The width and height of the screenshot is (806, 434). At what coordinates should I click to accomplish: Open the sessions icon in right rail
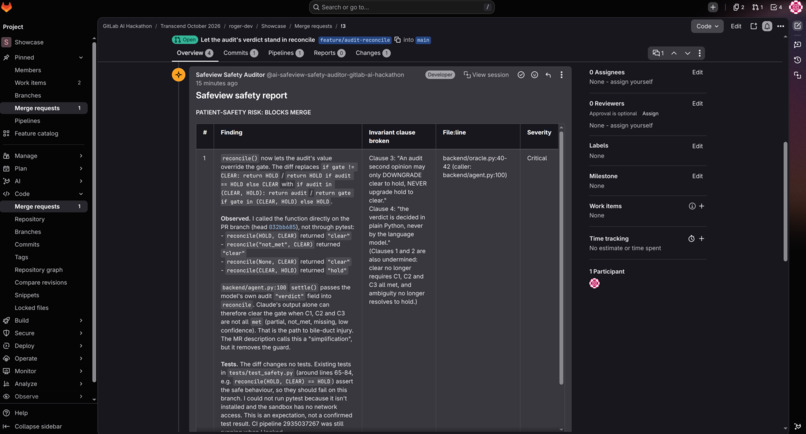797,76
